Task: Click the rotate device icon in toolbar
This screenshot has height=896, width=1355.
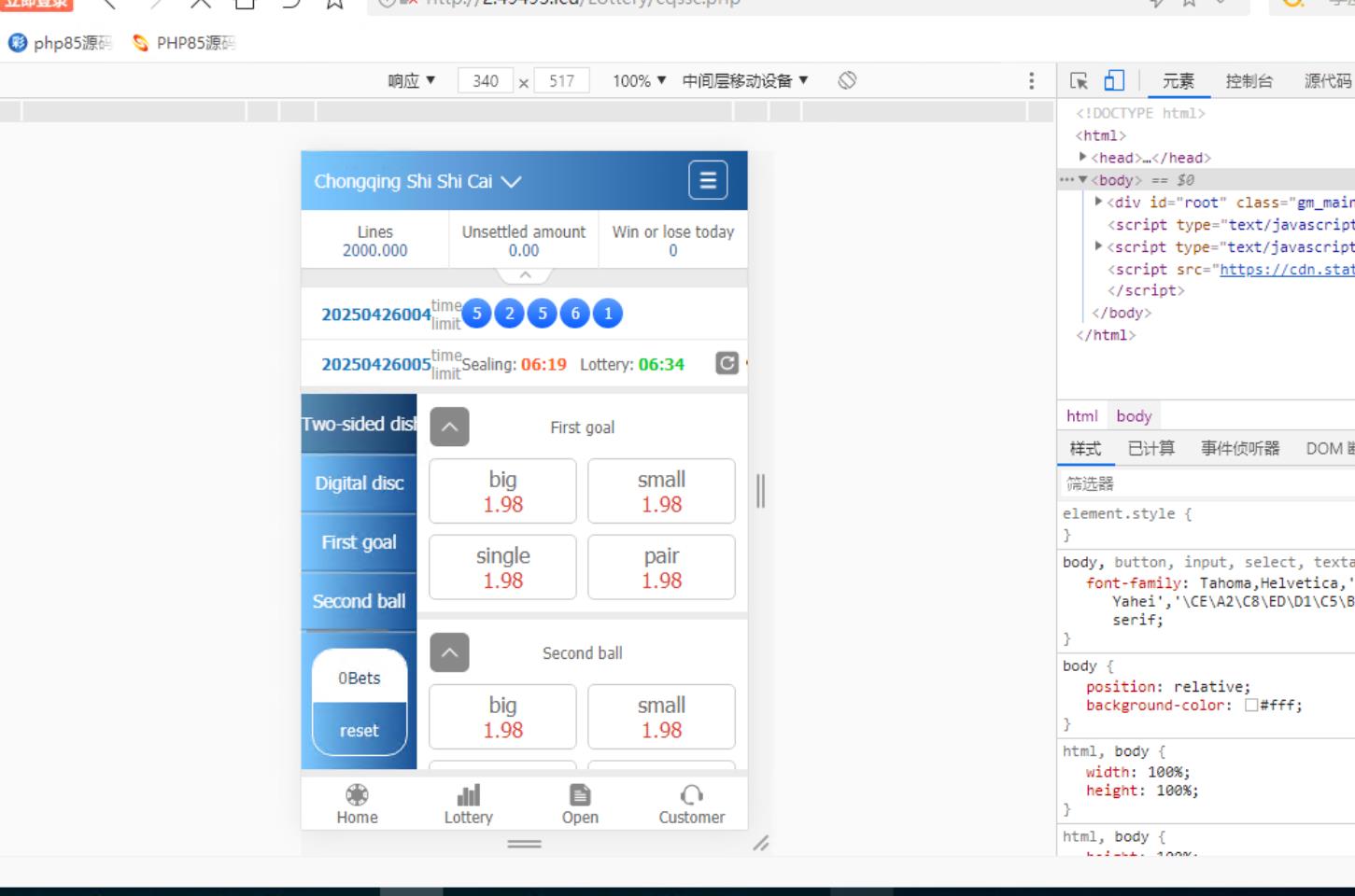Action: tap(847, 80)
